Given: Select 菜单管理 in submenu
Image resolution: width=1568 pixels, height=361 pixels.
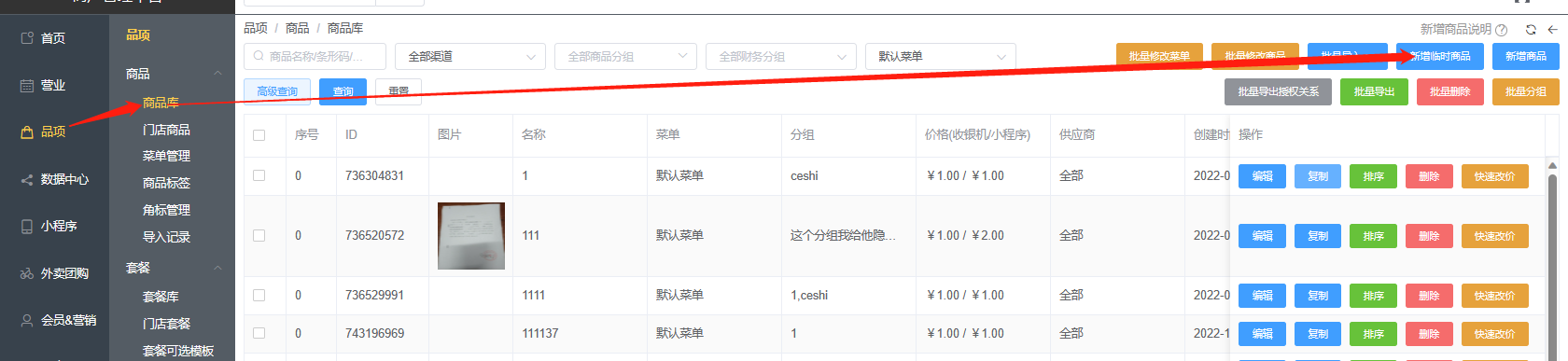Looking at the screenshot, I should tap(166, 156).
